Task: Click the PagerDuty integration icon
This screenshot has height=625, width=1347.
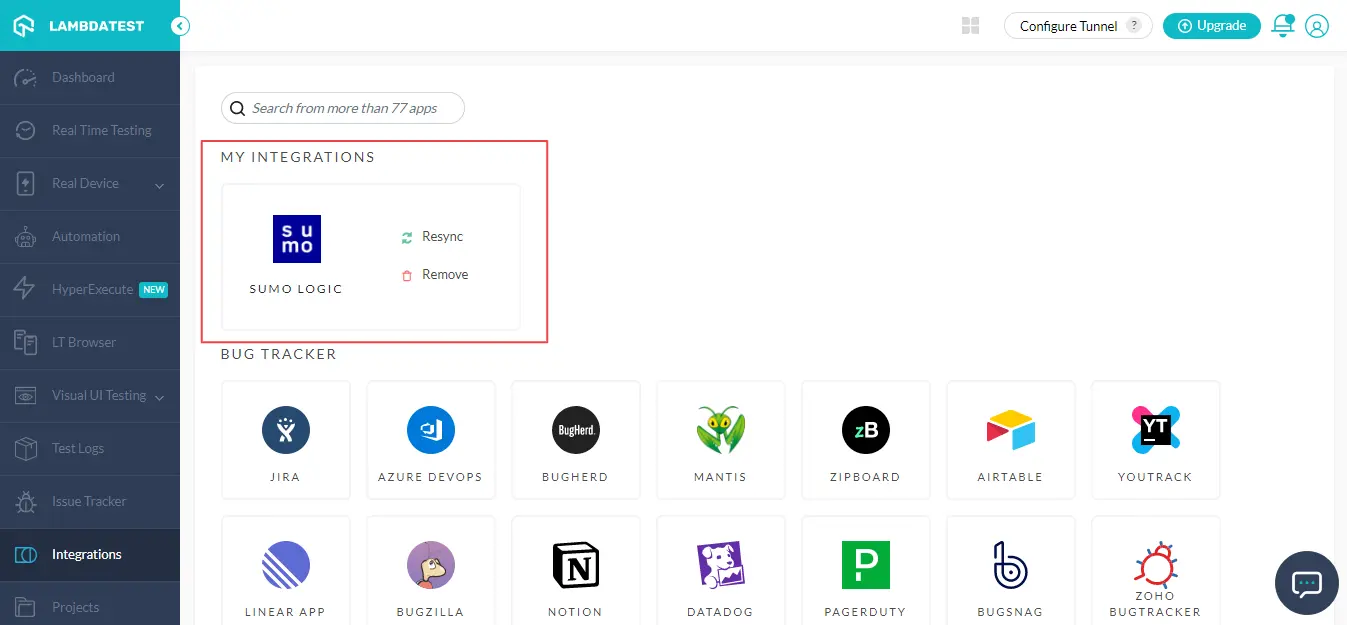Action: 865,566
